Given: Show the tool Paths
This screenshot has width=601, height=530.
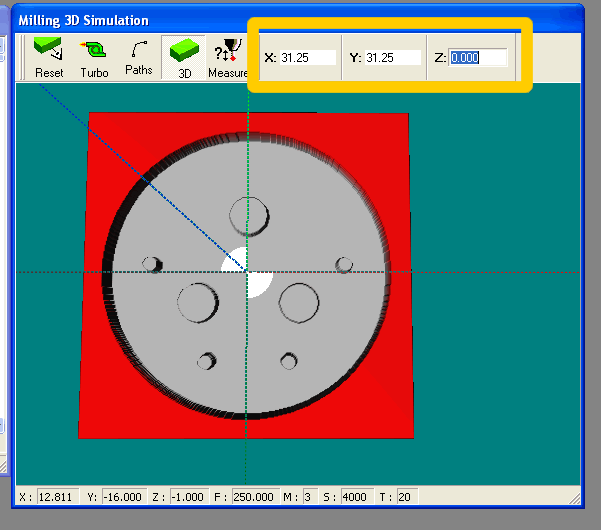Looking at the screenshot, I should (x=139, y=57).
